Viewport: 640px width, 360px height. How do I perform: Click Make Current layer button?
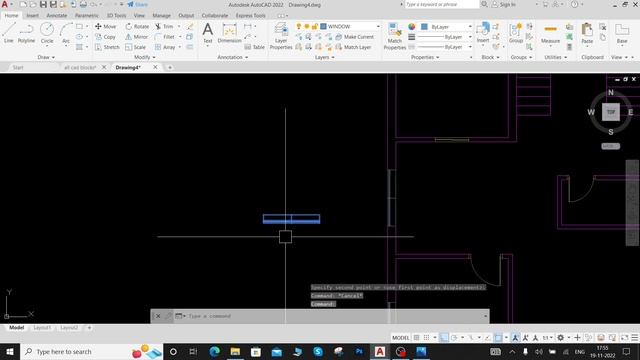click(x=355, y=37)
